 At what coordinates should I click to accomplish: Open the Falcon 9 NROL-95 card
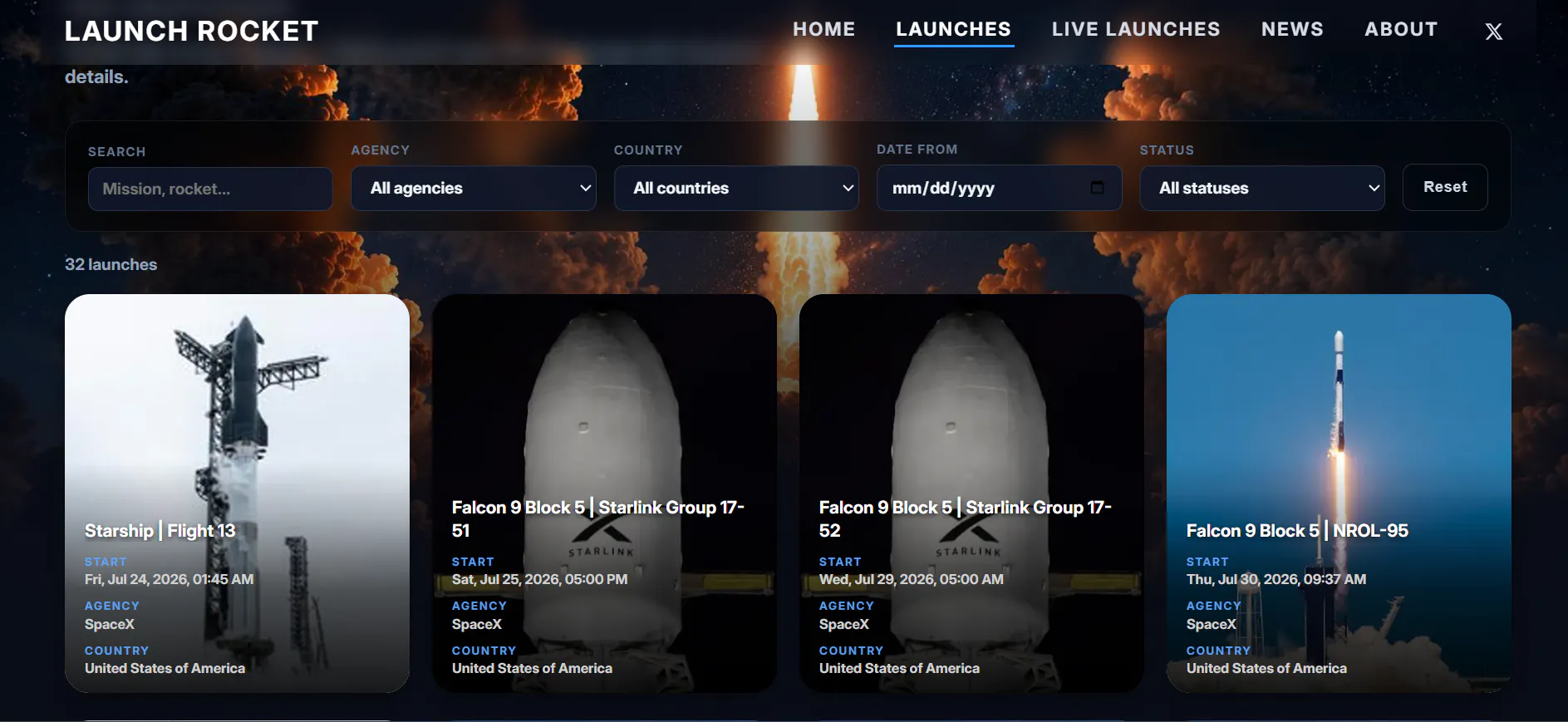coord(1339,494)
